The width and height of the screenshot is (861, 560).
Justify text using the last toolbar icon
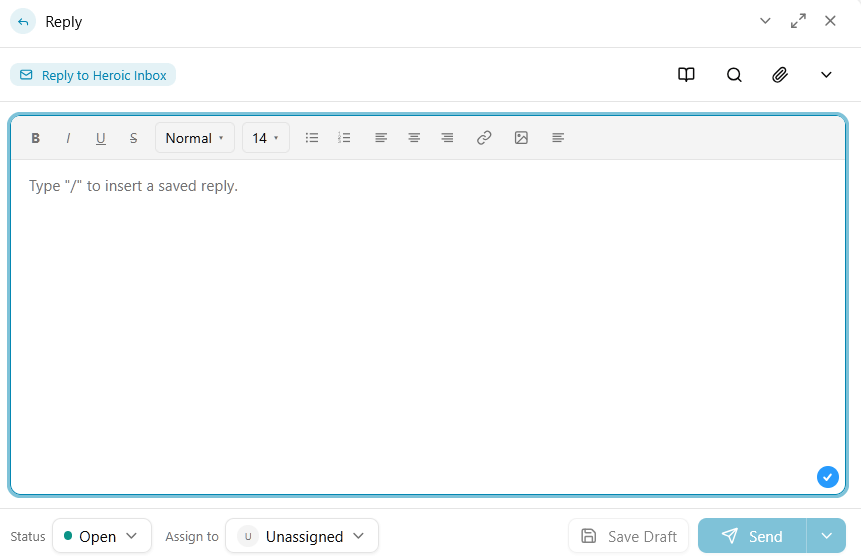click(558, 138)
